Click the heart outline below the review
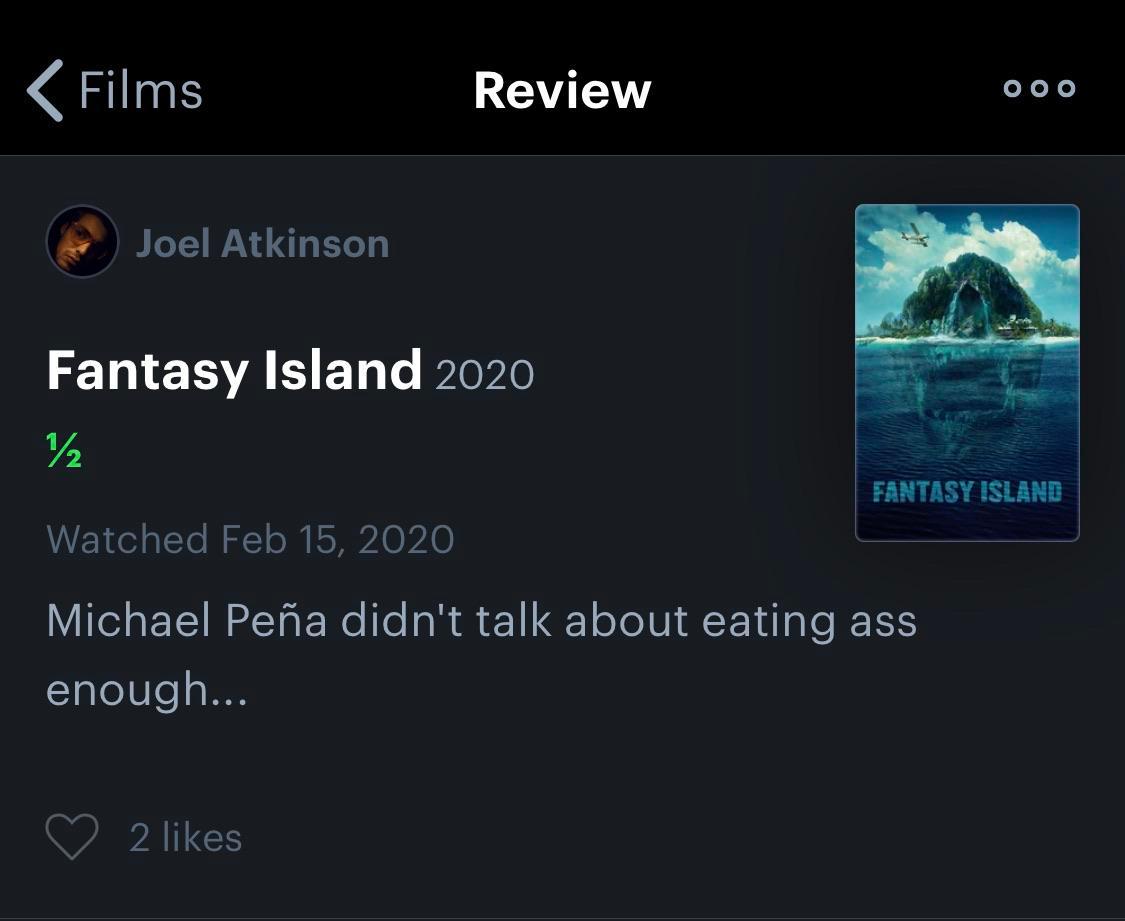Screen dimensions: 1125x921 coord(71,836)
